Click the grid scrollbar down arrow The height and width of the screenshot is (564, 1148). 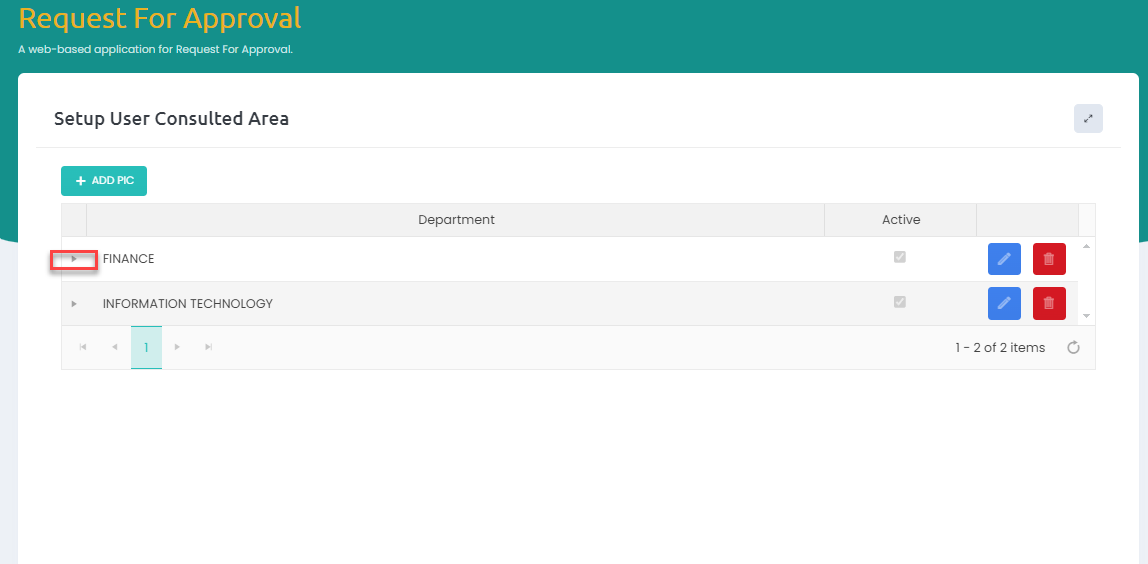[x=1087, y=316]
